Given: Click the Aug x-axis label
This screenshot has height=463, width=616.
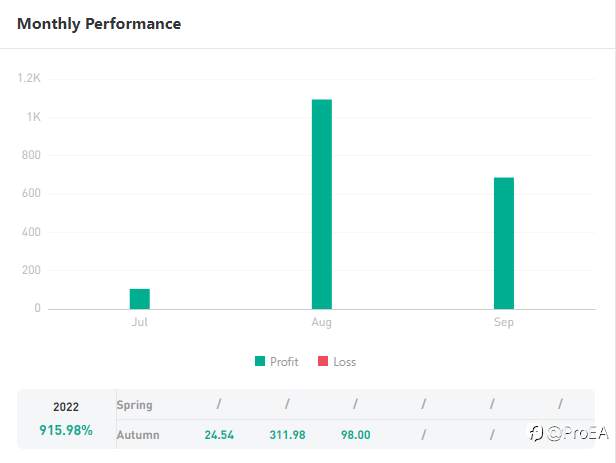Looking at the screenshot, I should [x=321, y=322].
